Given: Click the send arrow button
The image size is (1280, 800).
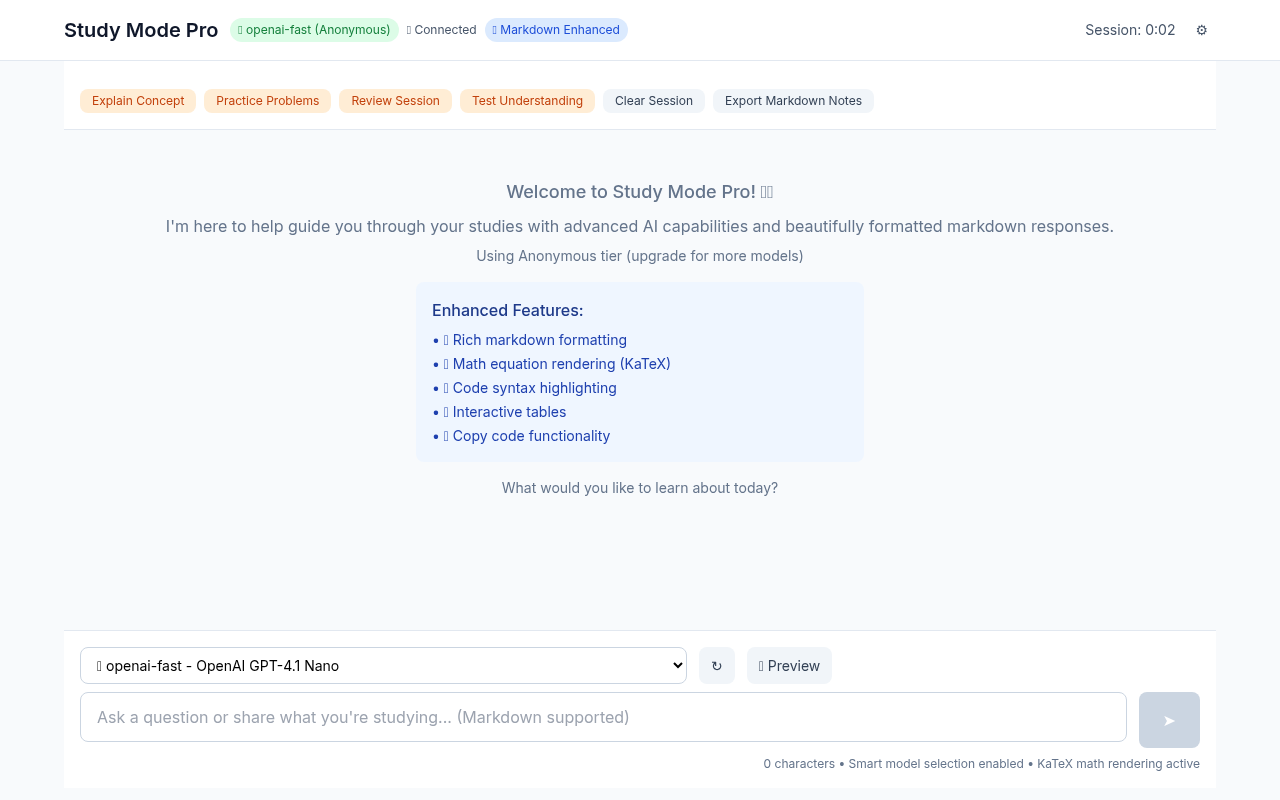Looking at the screenshot, I should 1168,719.
